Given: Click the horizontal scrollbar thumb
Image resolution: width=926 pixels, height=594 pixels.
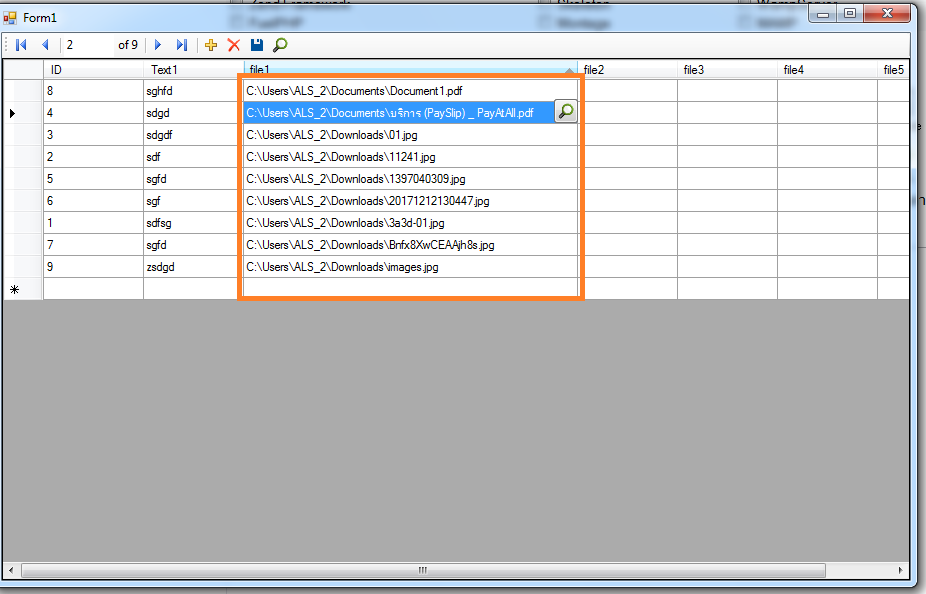Looking at the screenshot, I should (423, 570).
